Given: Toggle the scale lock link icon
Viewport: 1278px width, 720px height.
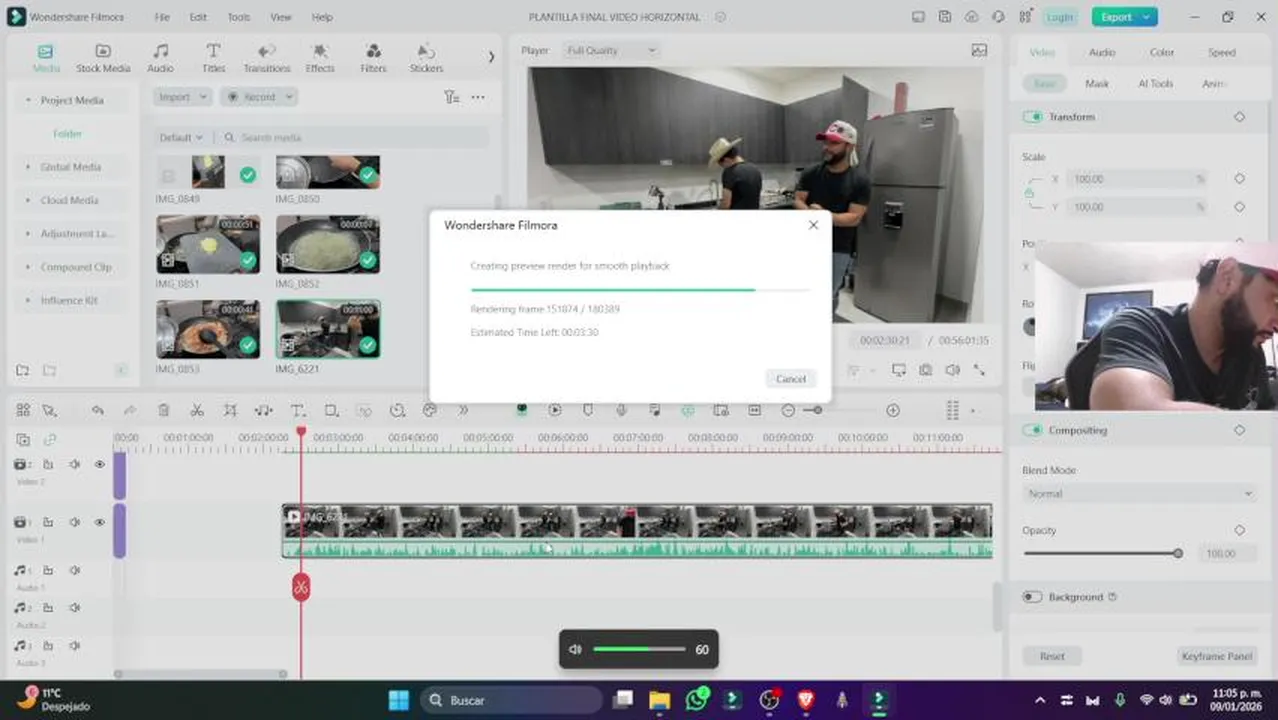Looking at the screenshot, I should point(1030,192).
